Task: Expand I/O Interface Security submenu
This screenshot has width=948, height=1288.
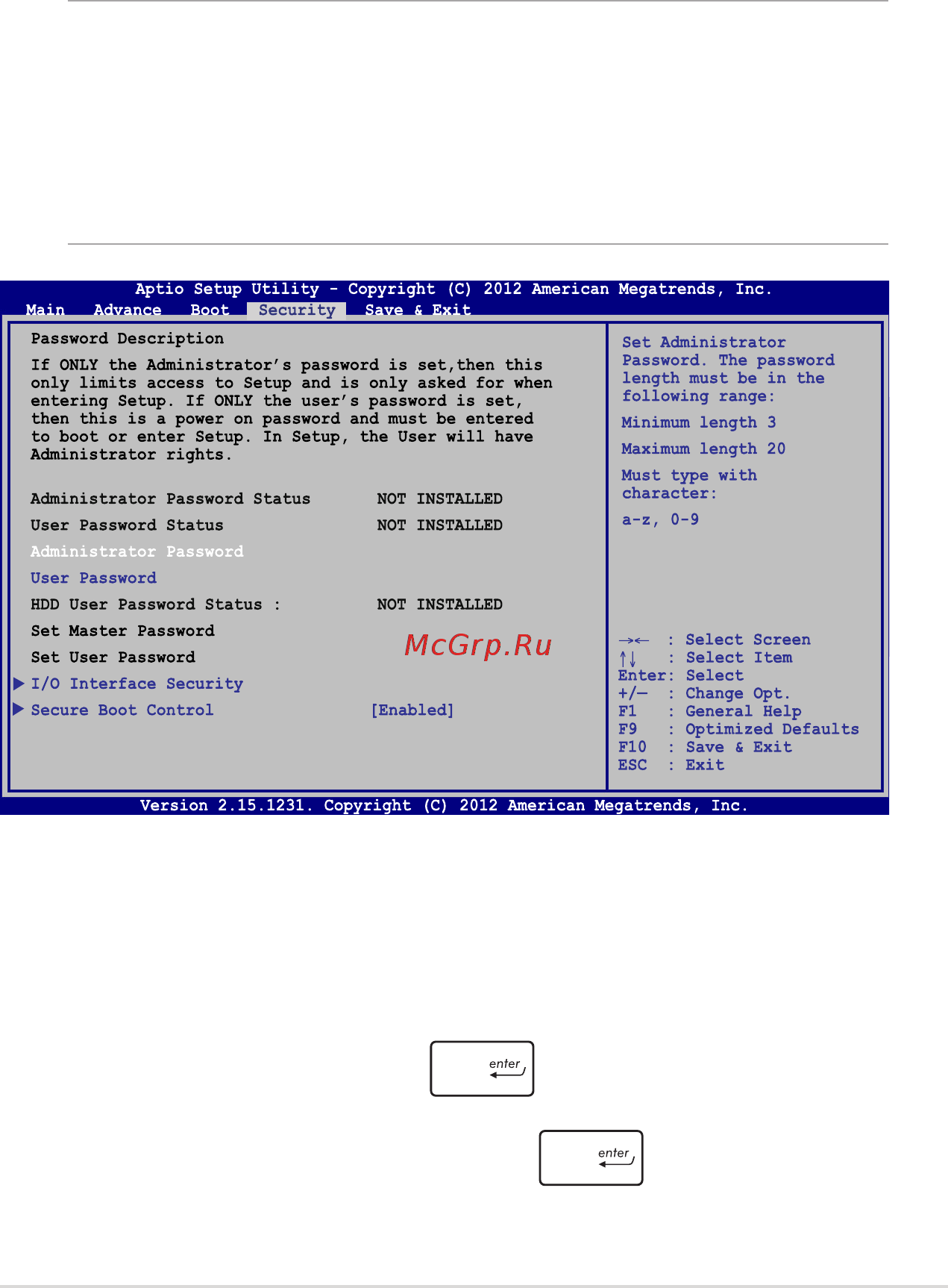Action: click(137, 684)
